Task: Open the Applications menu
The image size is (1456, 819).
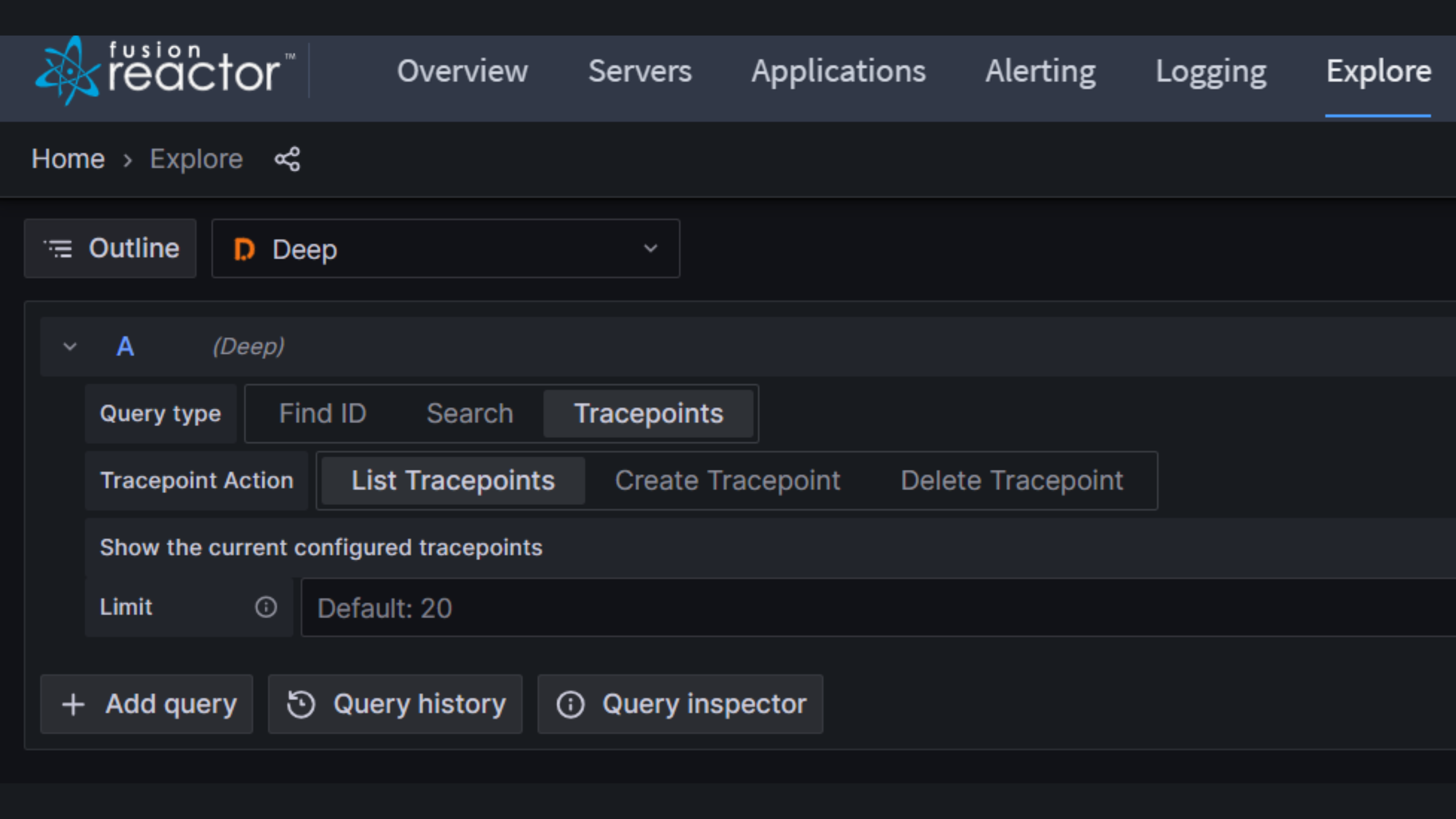Action: (x=838, y=71)
